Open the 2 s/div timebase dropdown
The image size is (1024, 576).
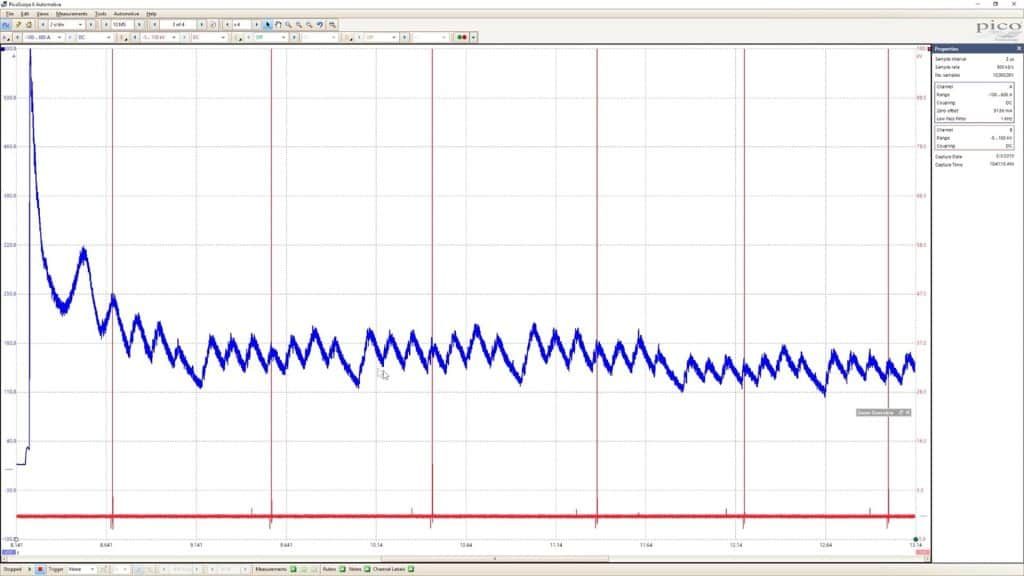pyautogui.click(x=67, y=24)
